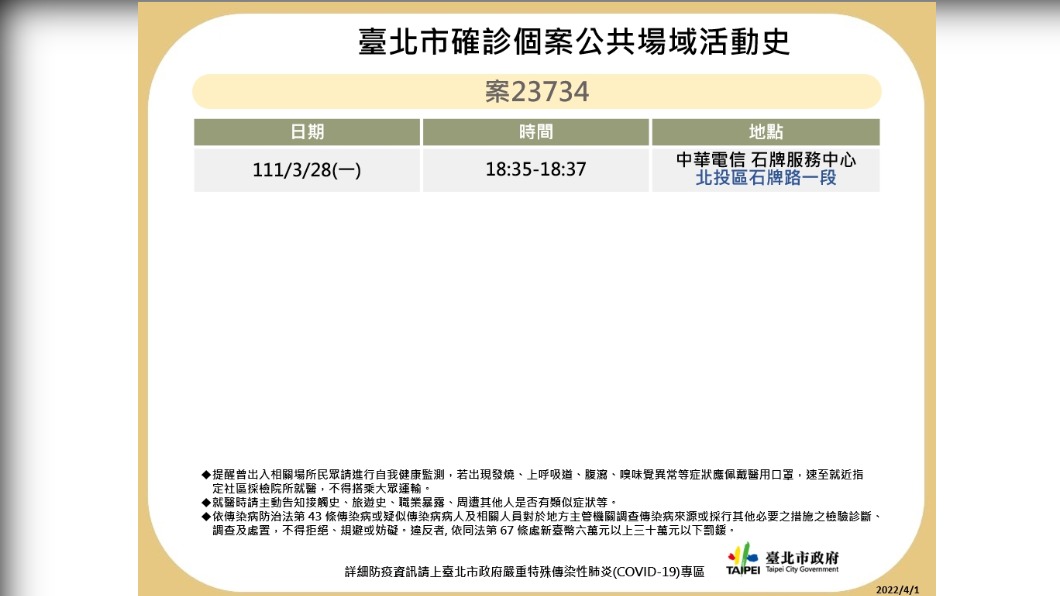Image resolution: width=1060 pixels, height=596 pixels.
Task: Click the blue address 北投區石牌路一段
Action: coord(766,178)
